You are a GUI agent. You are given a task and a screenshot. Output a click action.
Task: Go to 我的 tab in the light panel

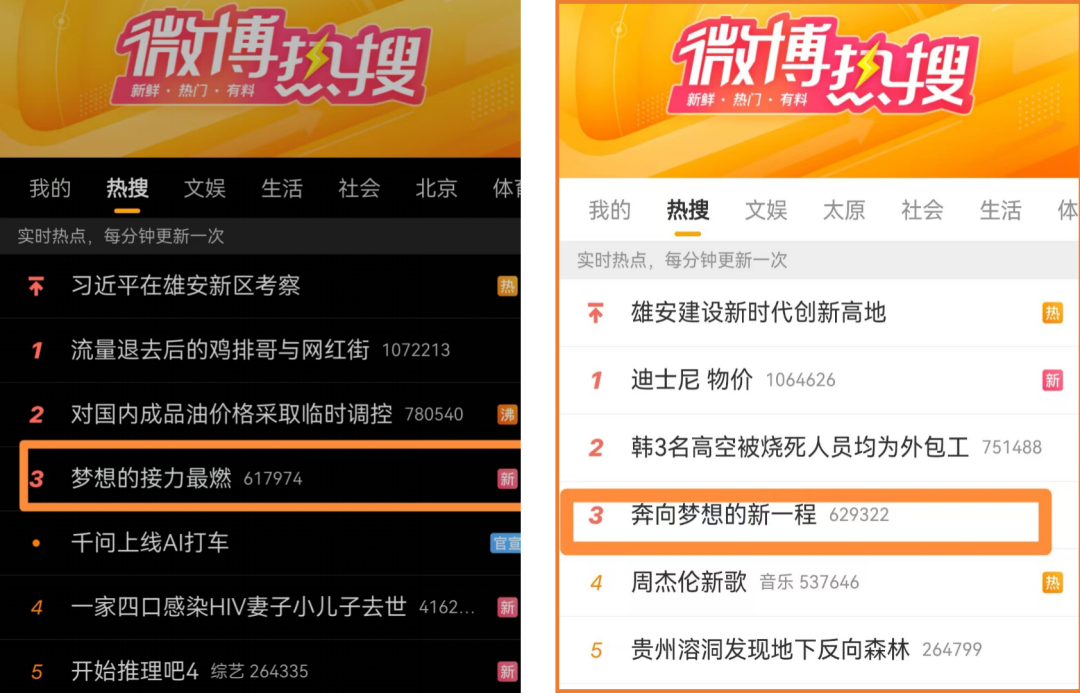tap(610, 210)
